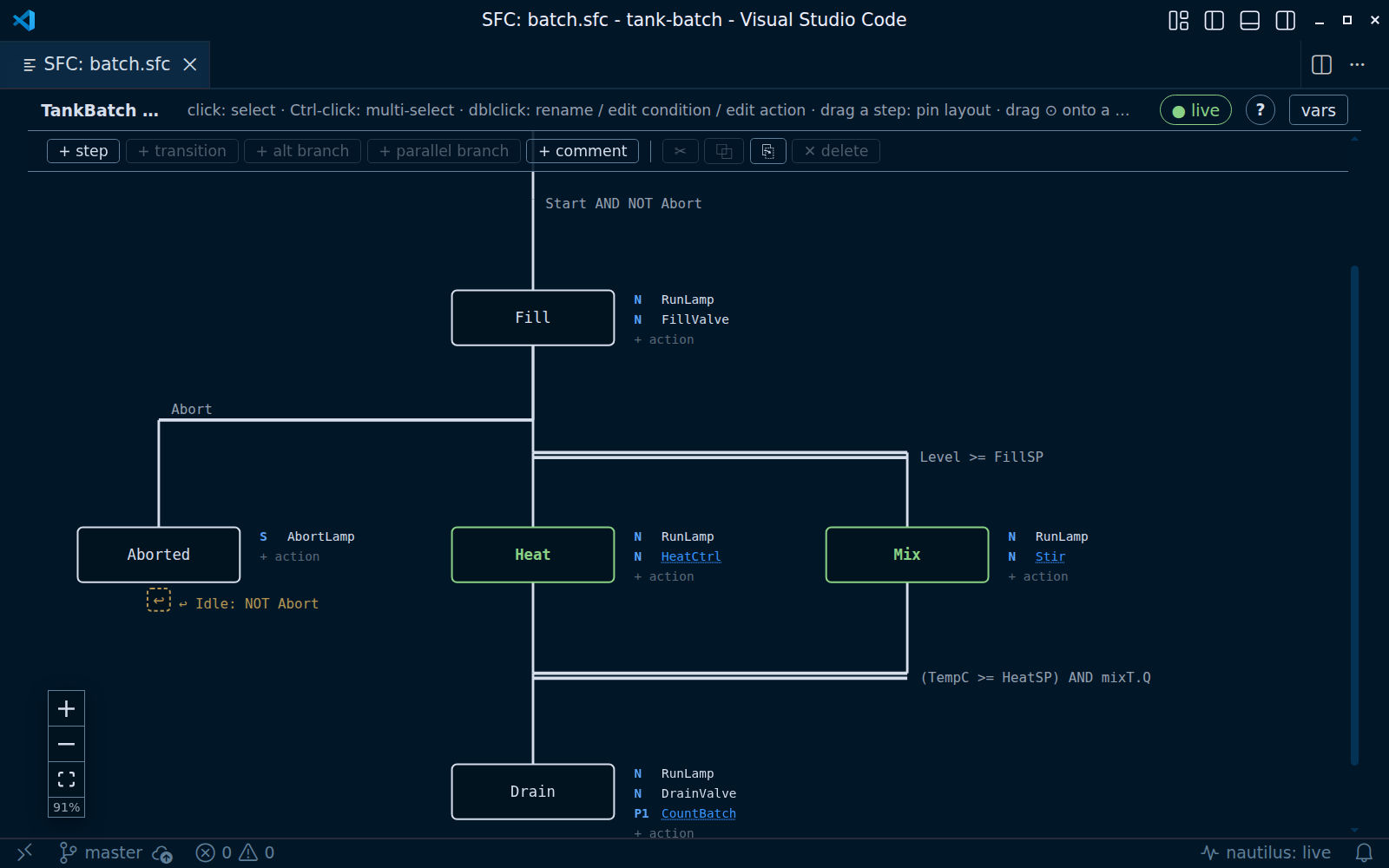Select the 'Level >= FillSP' transition condition
1389x868 pixels.
[982, 457]
